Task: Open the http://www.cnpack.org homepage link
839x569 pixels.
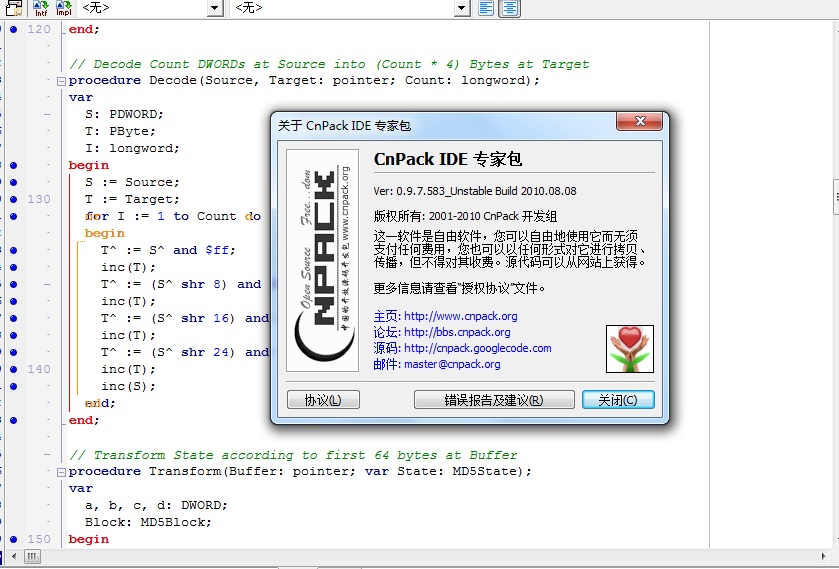Action: (461, 316)
